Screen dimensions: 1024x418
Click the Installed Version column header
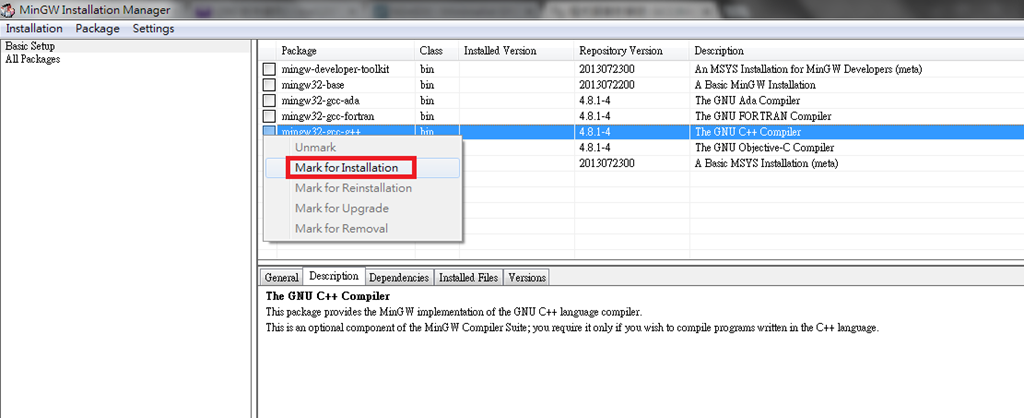[517, 51]
